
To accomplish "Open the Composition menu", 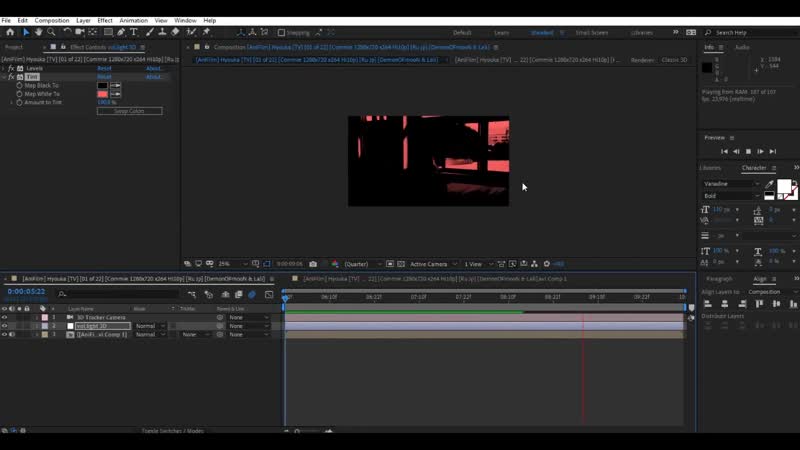I will click(x=52, y=20).
